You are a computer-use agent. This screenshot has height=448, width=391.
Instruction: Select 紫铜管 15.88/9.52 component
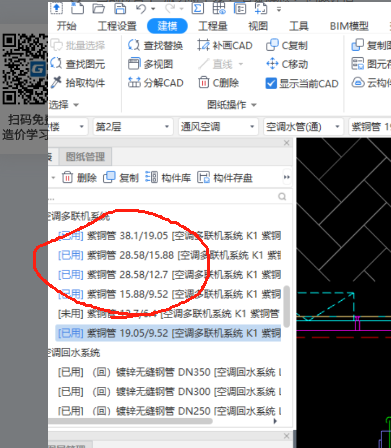pos(169,294)
